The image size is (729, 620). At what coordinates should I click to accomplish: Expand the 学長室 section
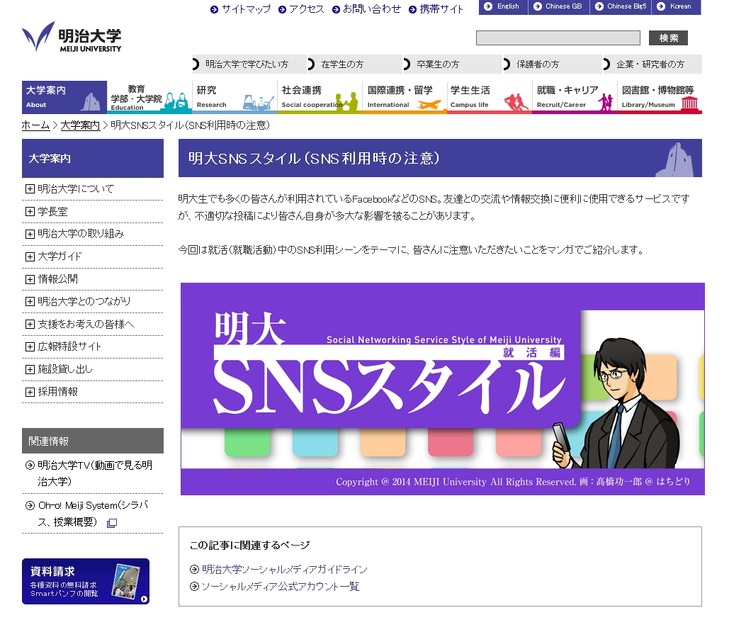click(30, 211)
